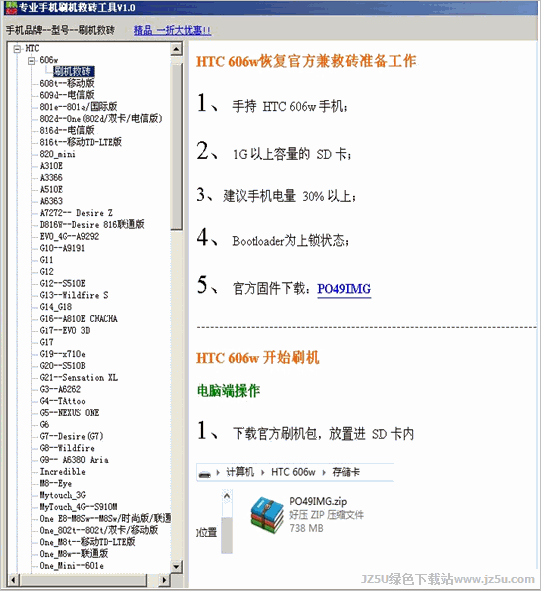Select One E8-M8Sw--M8Sw/时尚版 model

coord(105,519)
